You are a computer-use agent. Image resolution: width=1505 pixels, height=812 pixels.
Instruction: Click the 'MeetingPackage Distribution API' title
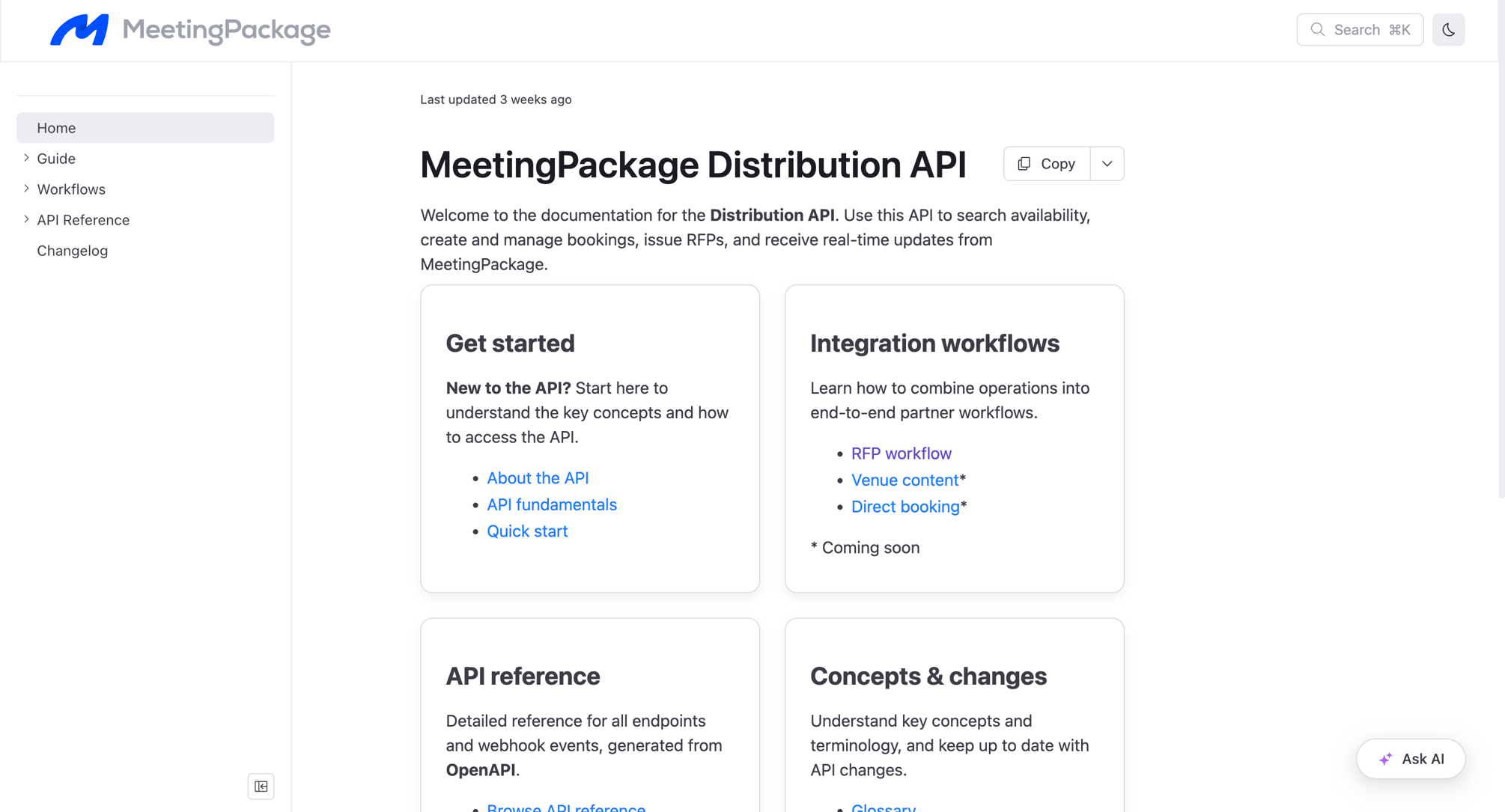[x=693, y=165]
